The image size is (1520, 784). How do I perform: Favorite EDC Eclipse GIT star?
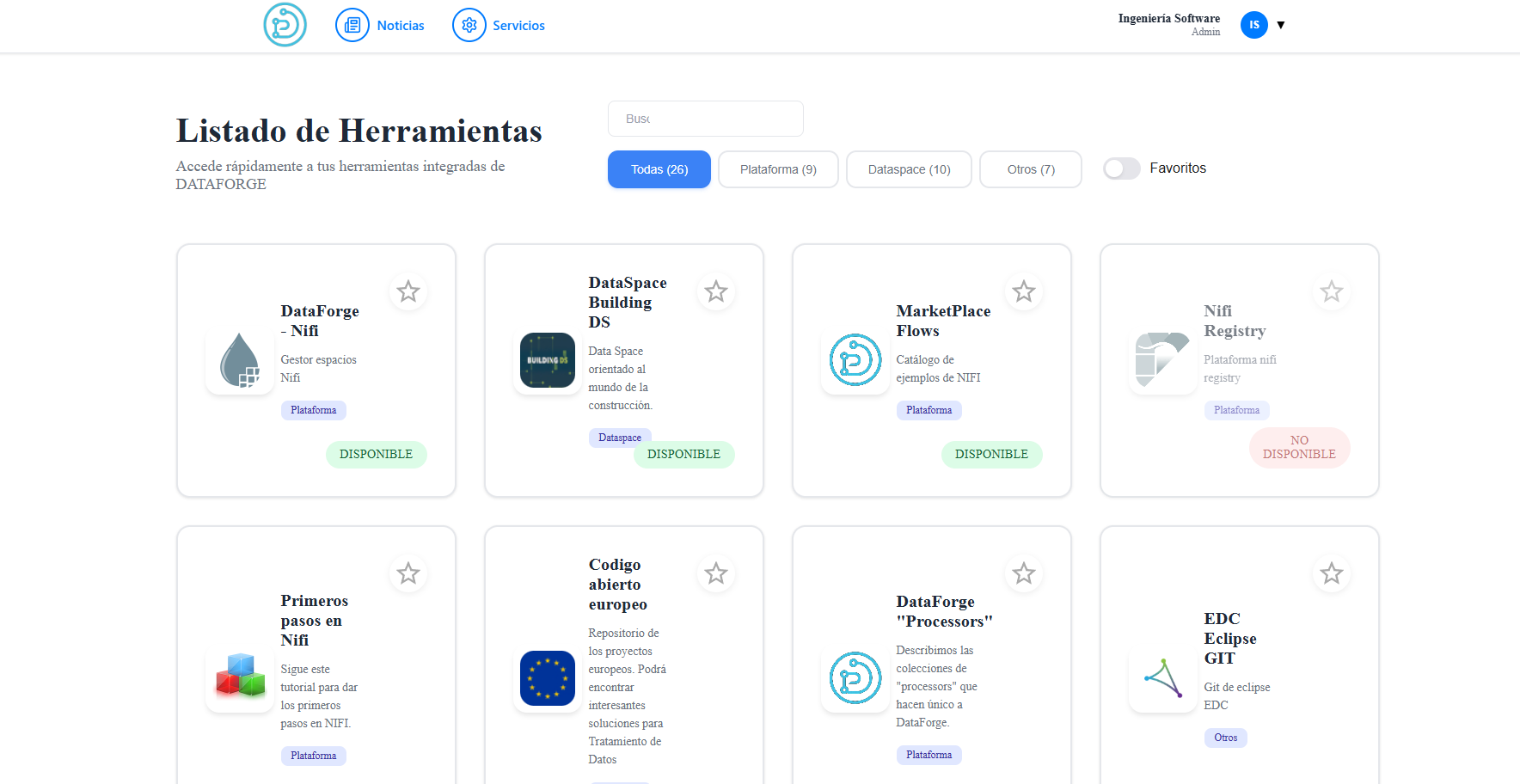1332,573
